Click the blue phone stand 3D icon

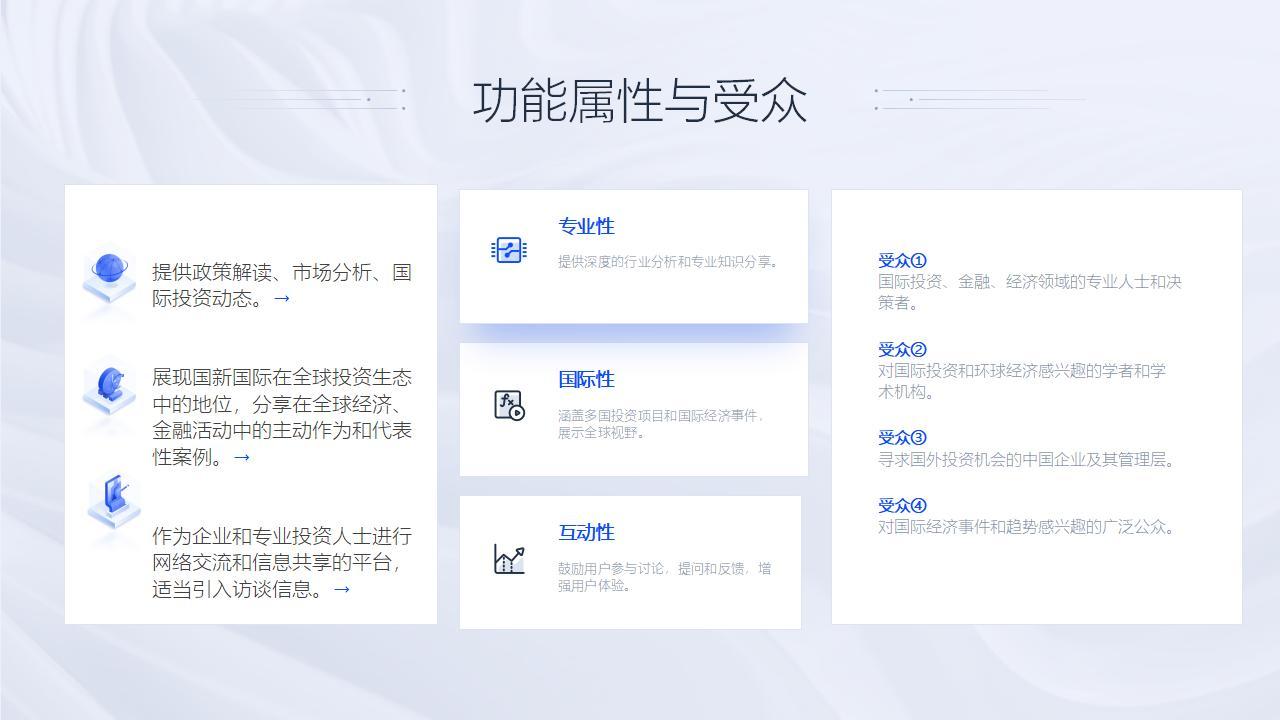(x=113, y=501)
